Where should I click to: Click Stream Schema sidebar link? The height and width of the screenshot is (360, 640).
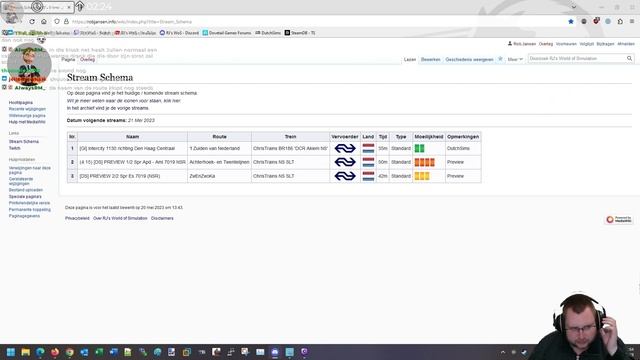(24, 141)
